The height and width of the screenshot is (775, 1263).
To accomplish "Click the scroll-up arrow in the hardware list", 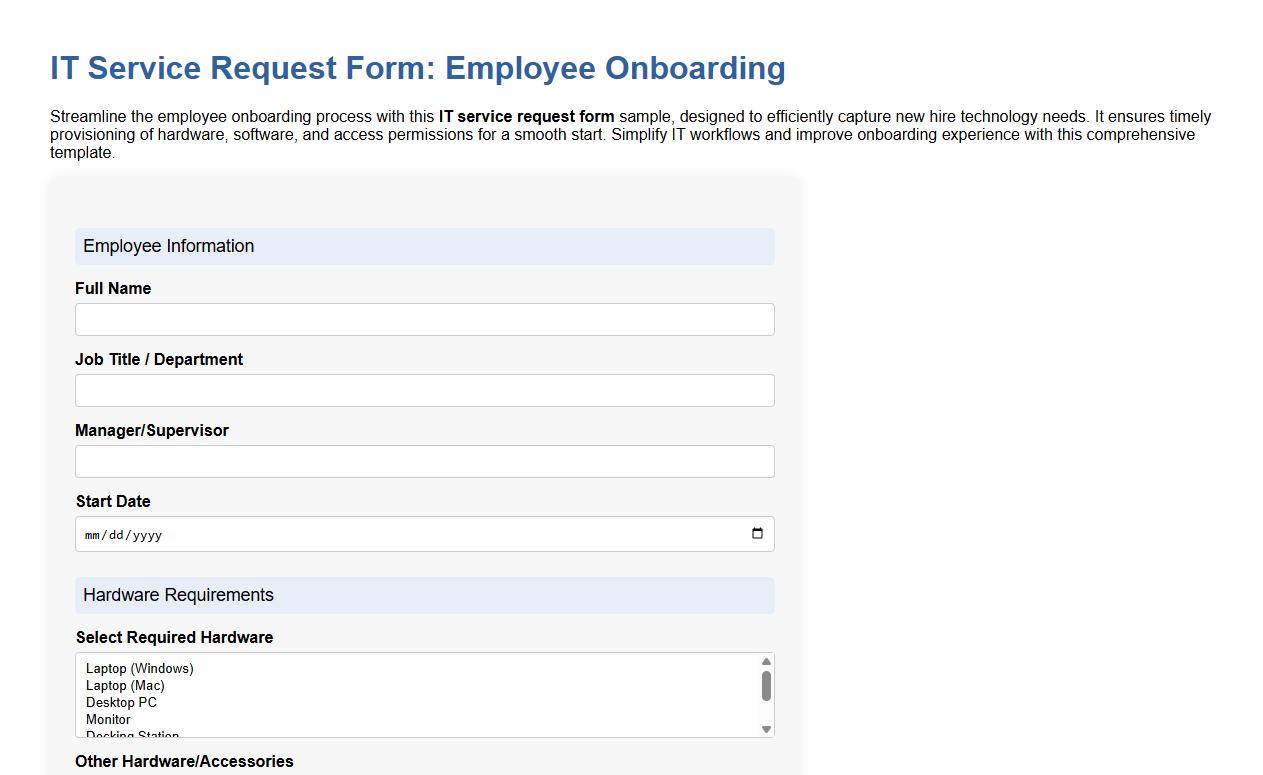I will (765, 662).
